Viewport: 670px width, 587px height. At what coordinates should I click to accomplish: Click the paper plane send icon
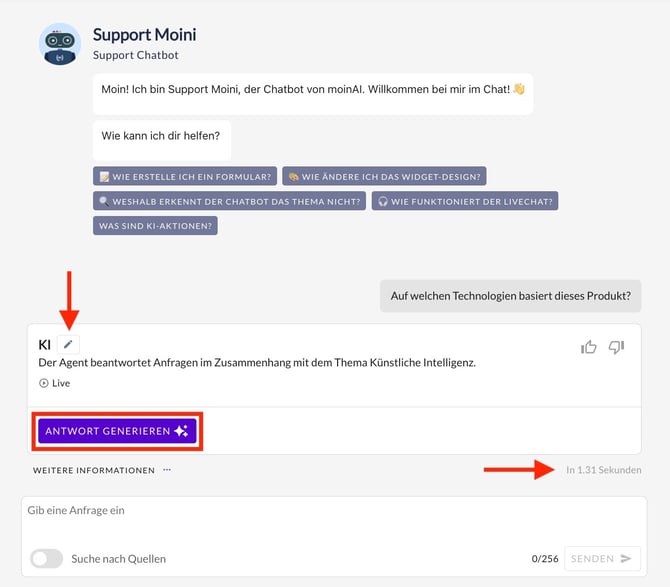point(627,559)
